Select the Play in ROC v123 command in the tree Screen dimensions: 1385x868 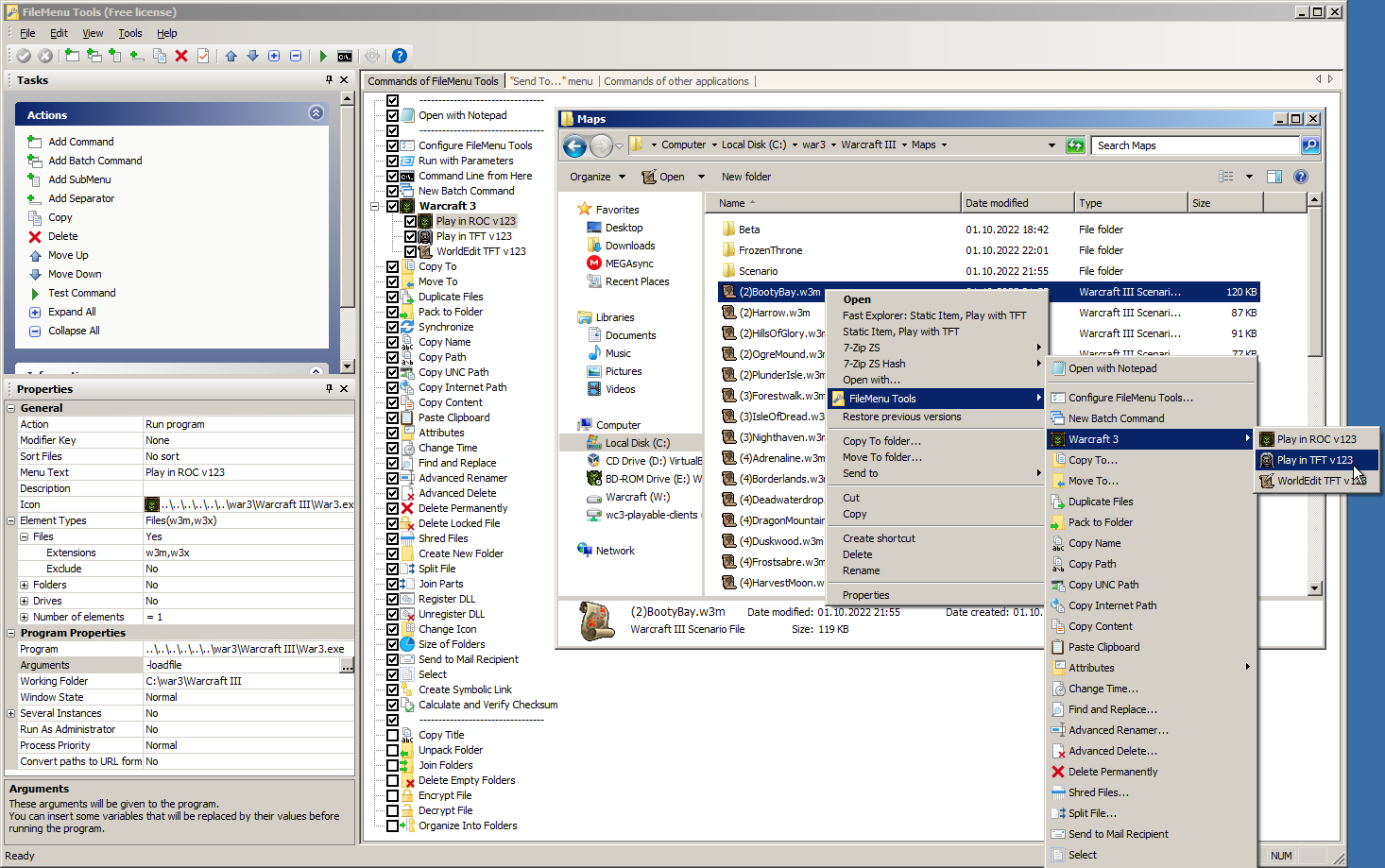coord(476,221)
